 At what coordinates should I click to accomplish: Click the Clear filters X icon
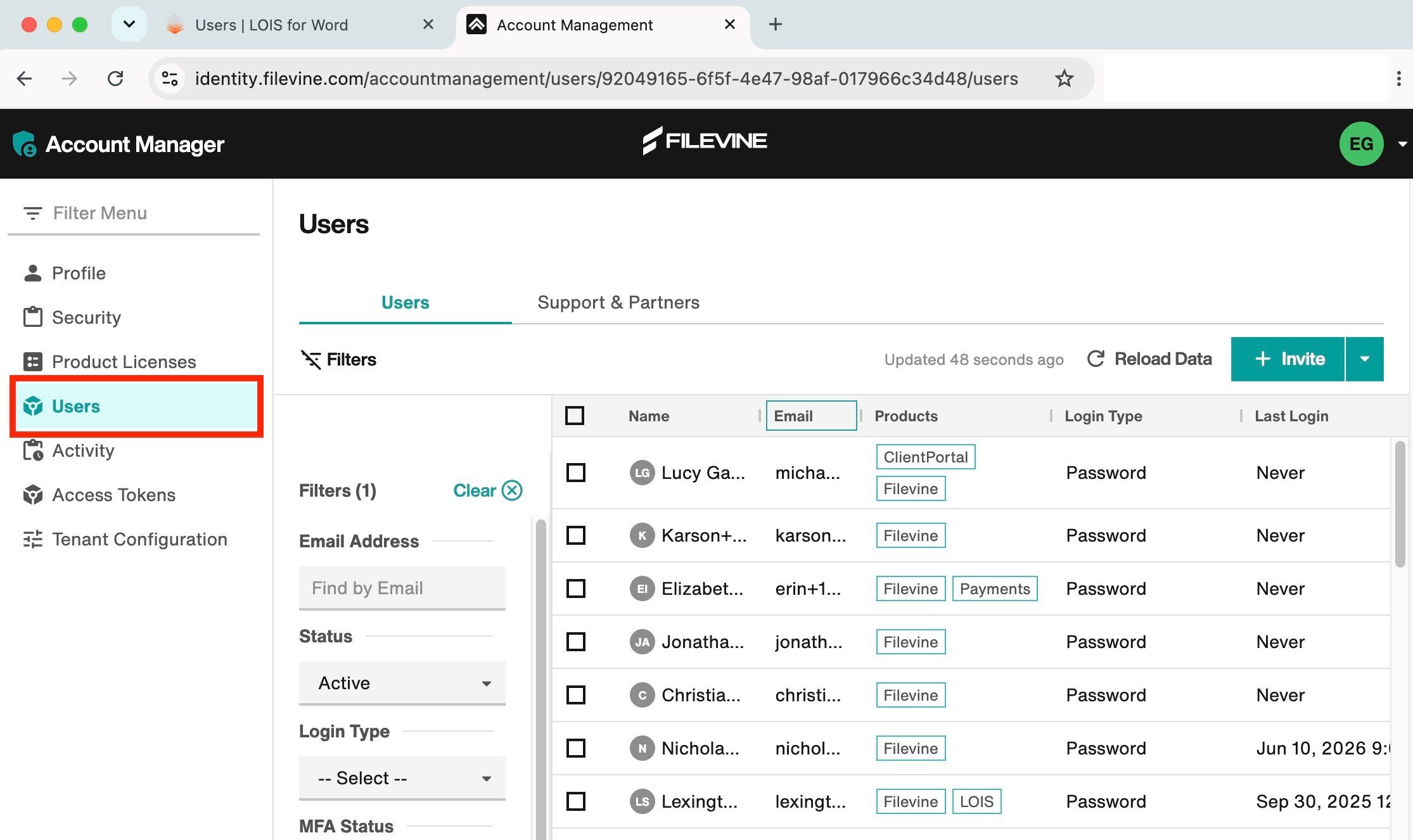[512, 490]
